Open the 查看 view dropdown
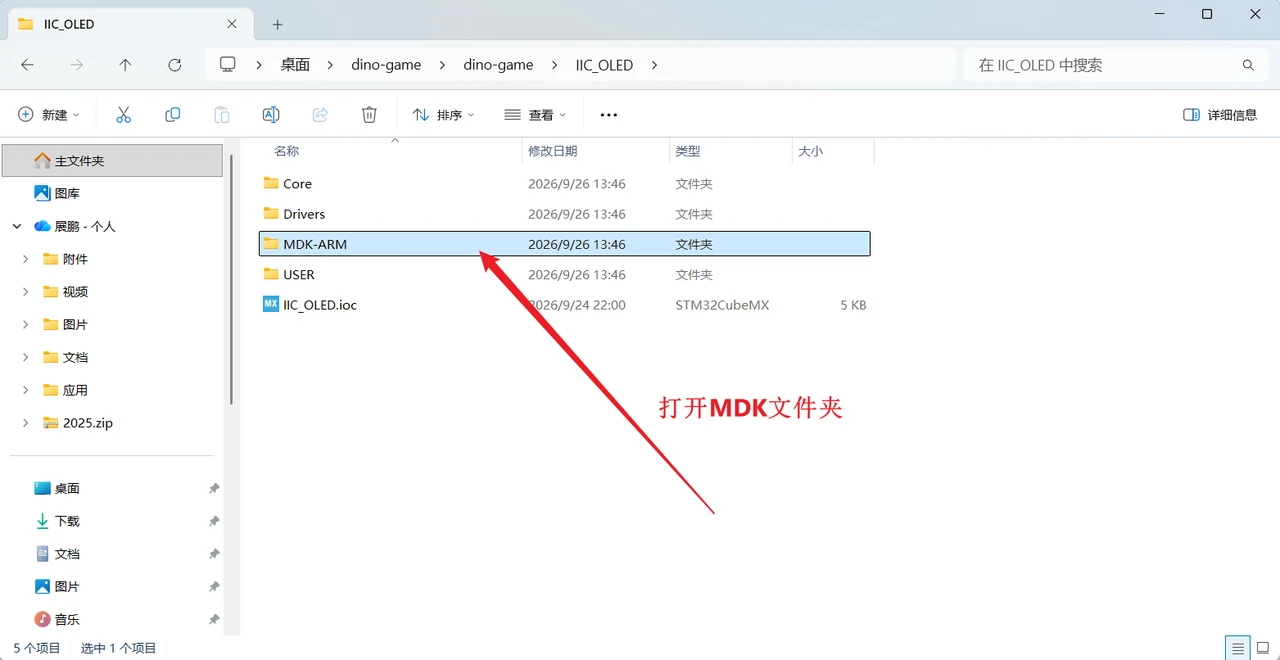 coord(535,115)
